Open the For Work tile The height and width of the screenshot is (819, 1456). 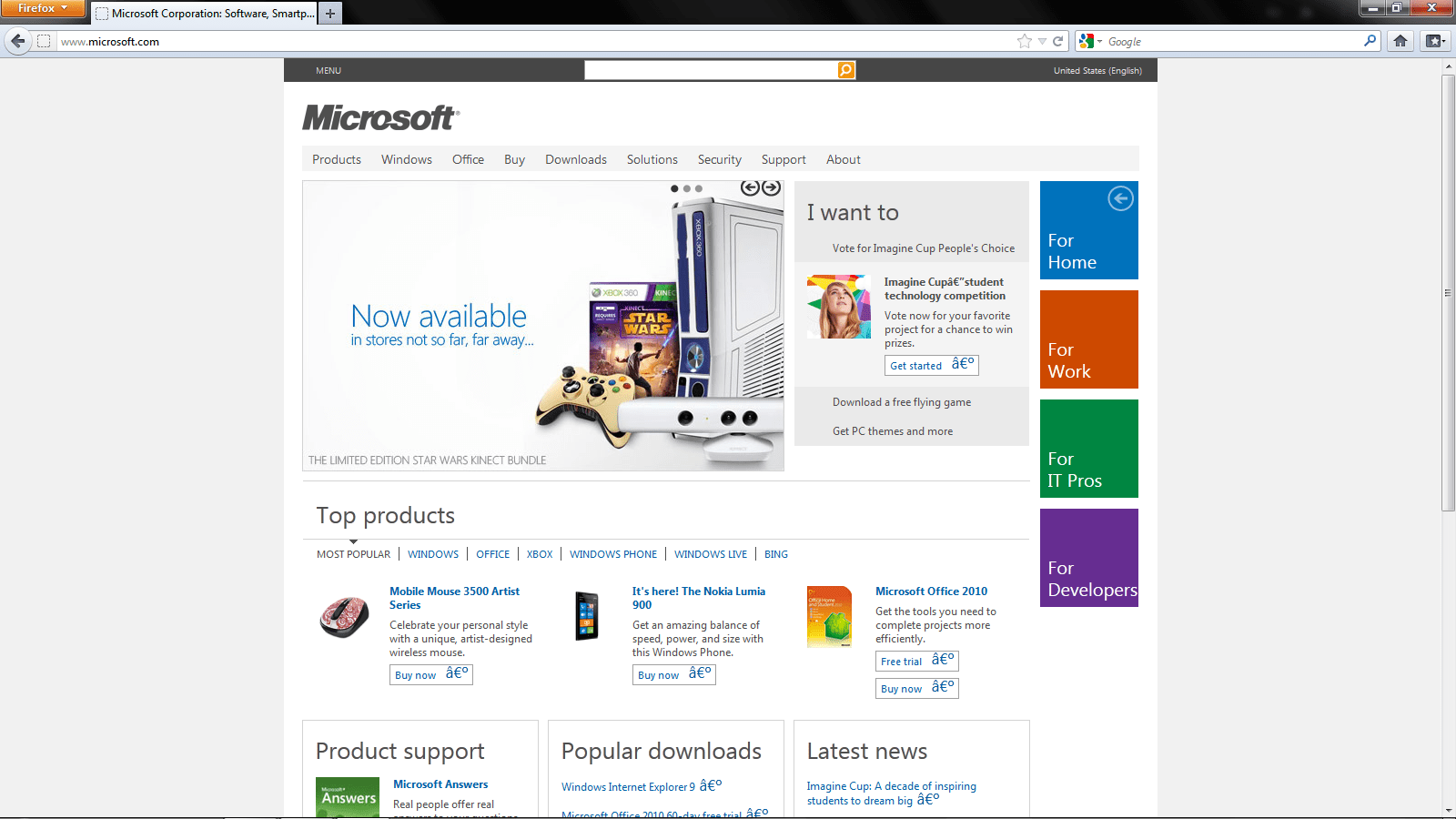(1088, 339)
